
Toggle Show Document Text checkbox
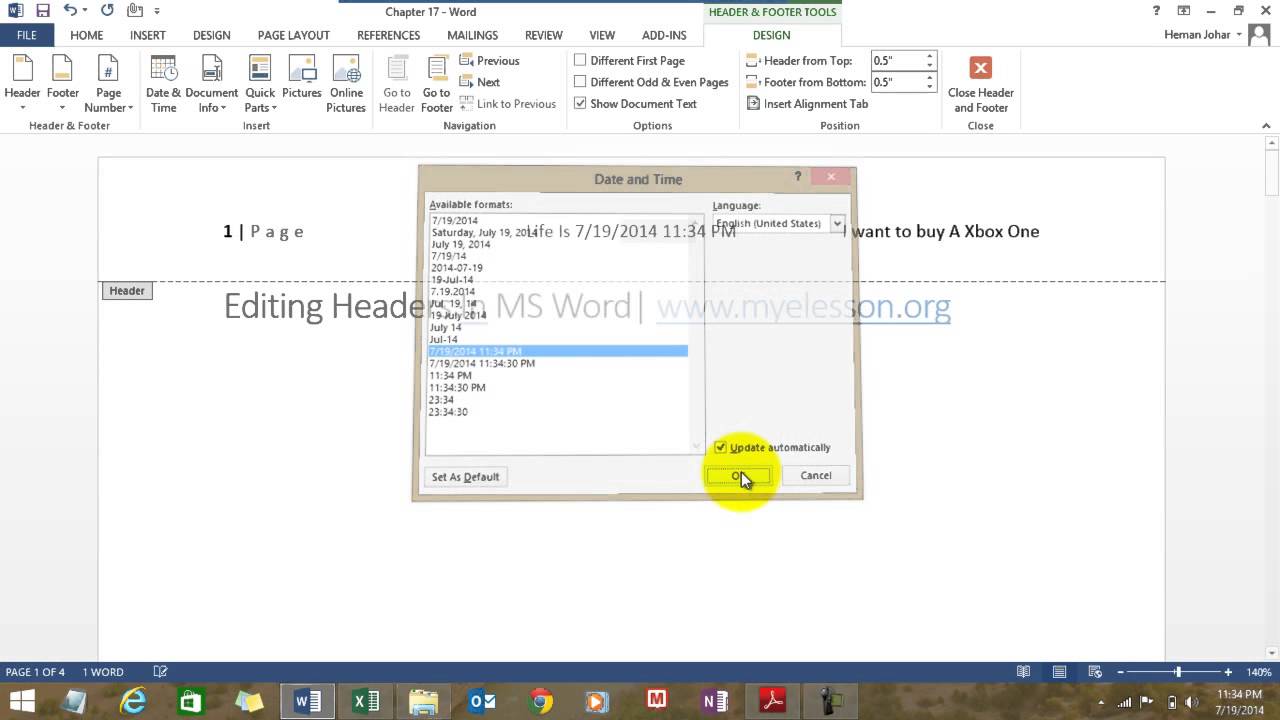click(580, 103)
